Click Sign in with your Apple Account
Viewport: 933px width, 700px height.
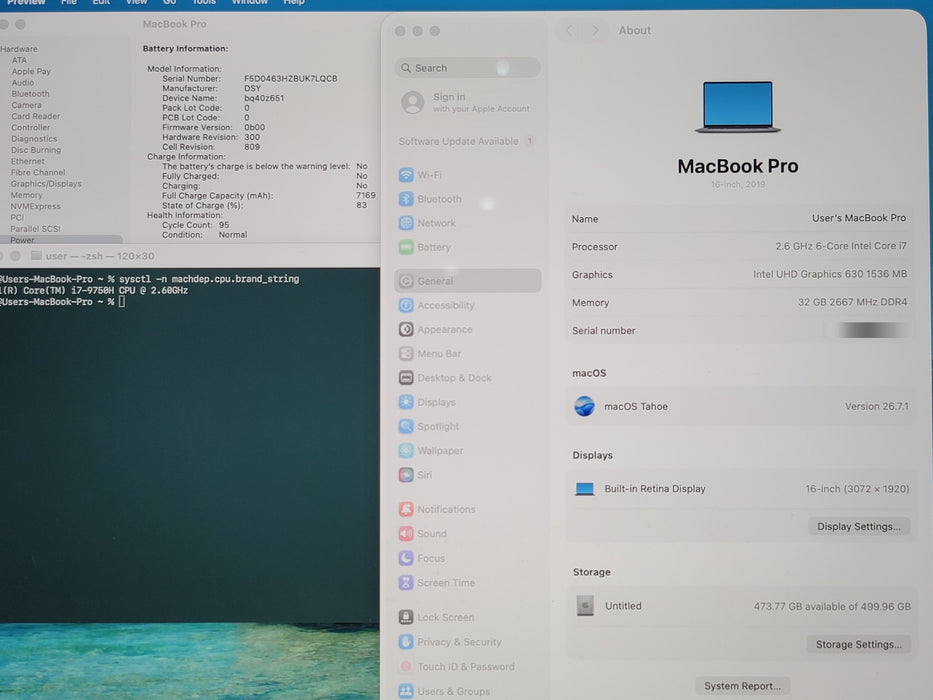point(467,102)
